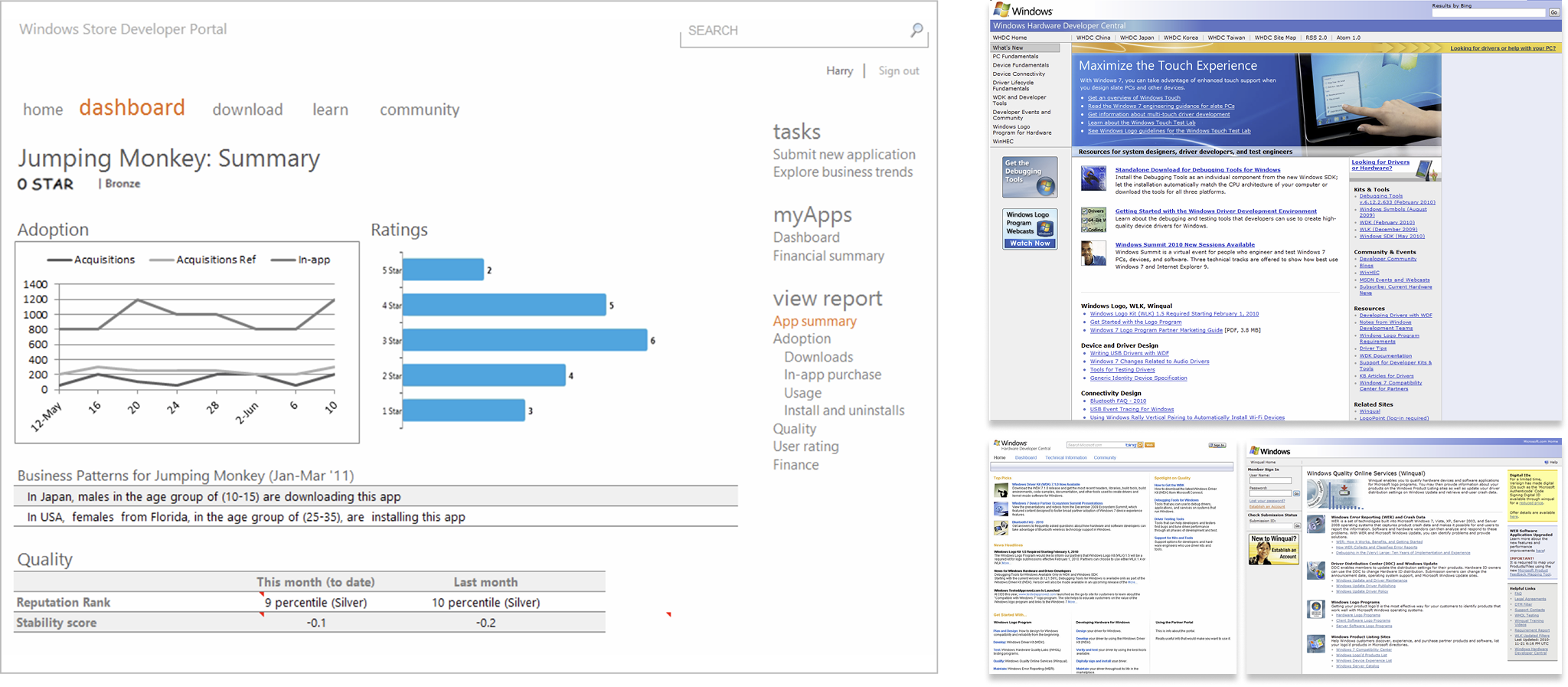Open WinHEC in the WHDC left menu
Screen dimensions: 1568x687
(x=1003, y=141)
